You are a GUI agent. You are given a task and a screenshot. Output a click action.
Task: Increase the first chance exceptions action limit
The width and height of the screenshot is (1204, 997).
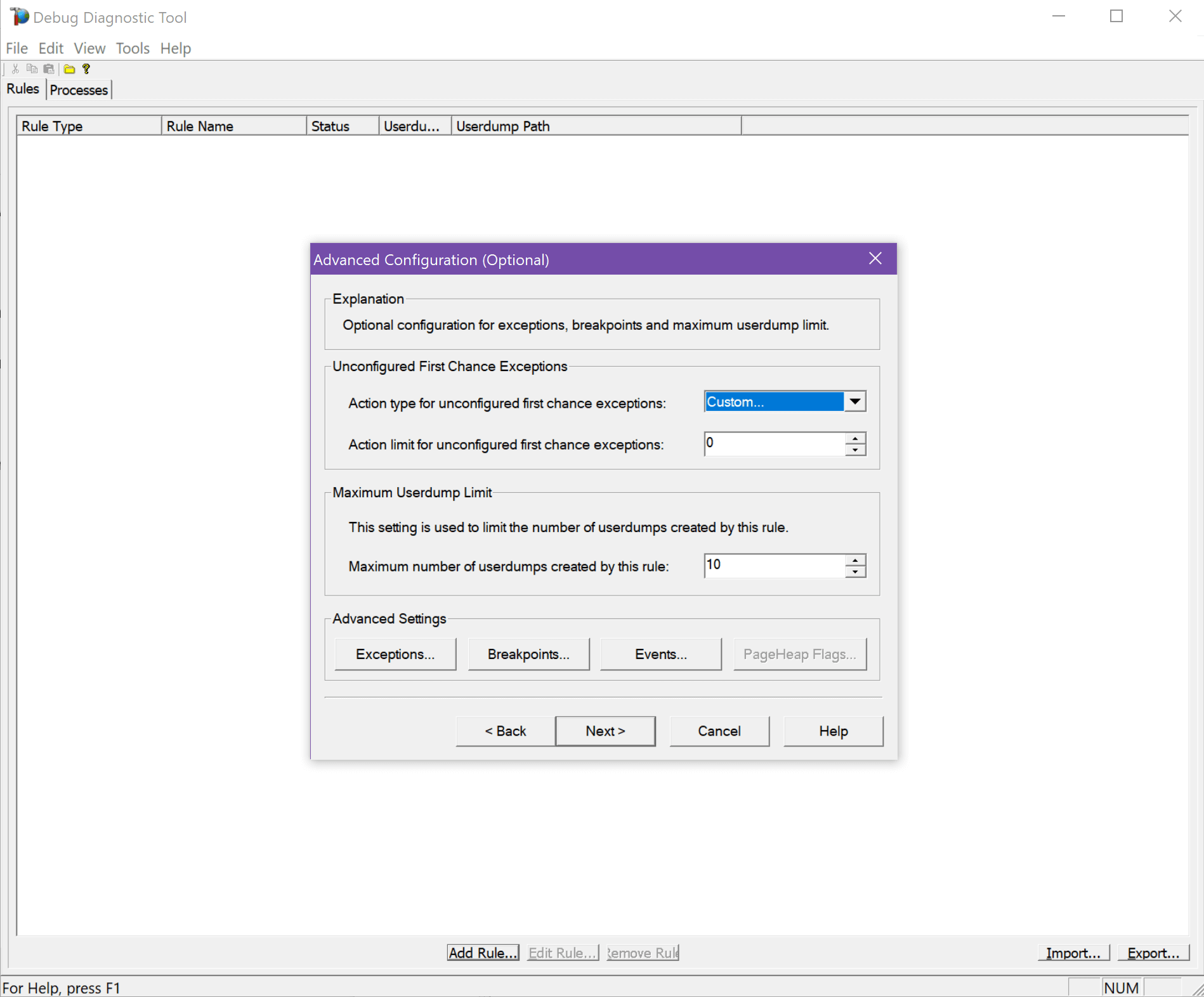(856, 438)
